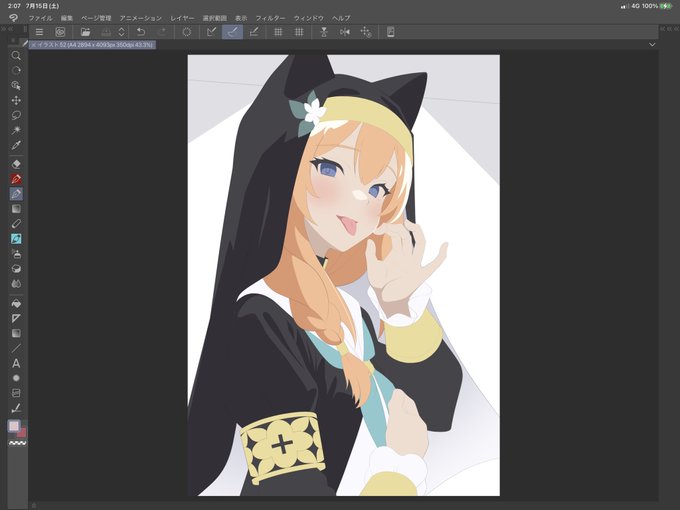The width and height of the screenshot is (680, 510).
Task: Select the Fill bucket tool
Action: tap(16, 304)
